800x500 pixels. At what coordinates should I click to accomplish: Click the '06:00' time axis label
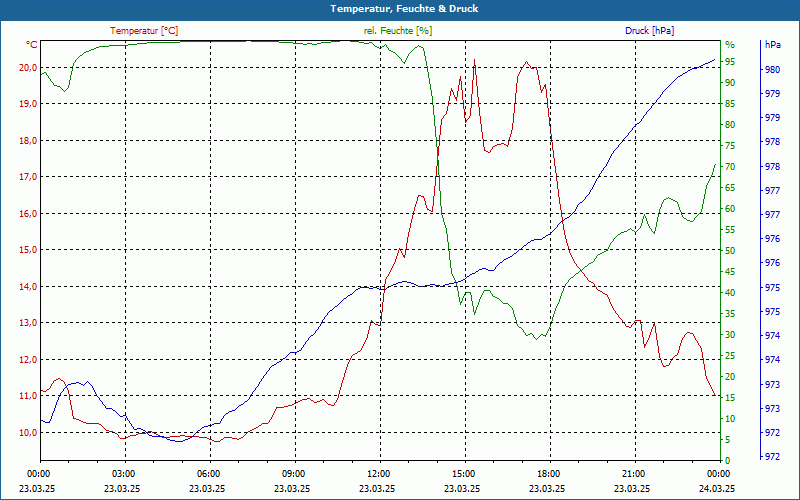[207, 474]
